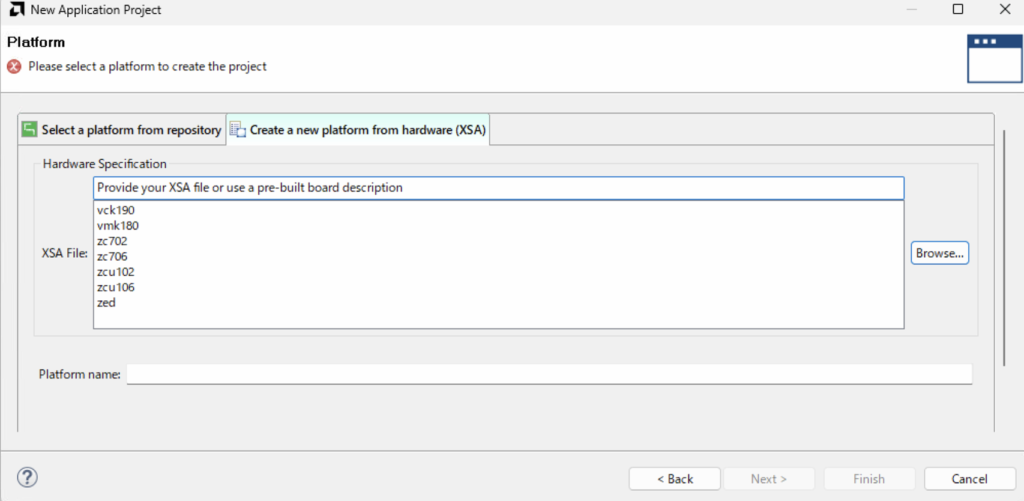This screenshot has width=1024, height=501.
Task: Click the help question mark icon
Action: pos(28,478)
